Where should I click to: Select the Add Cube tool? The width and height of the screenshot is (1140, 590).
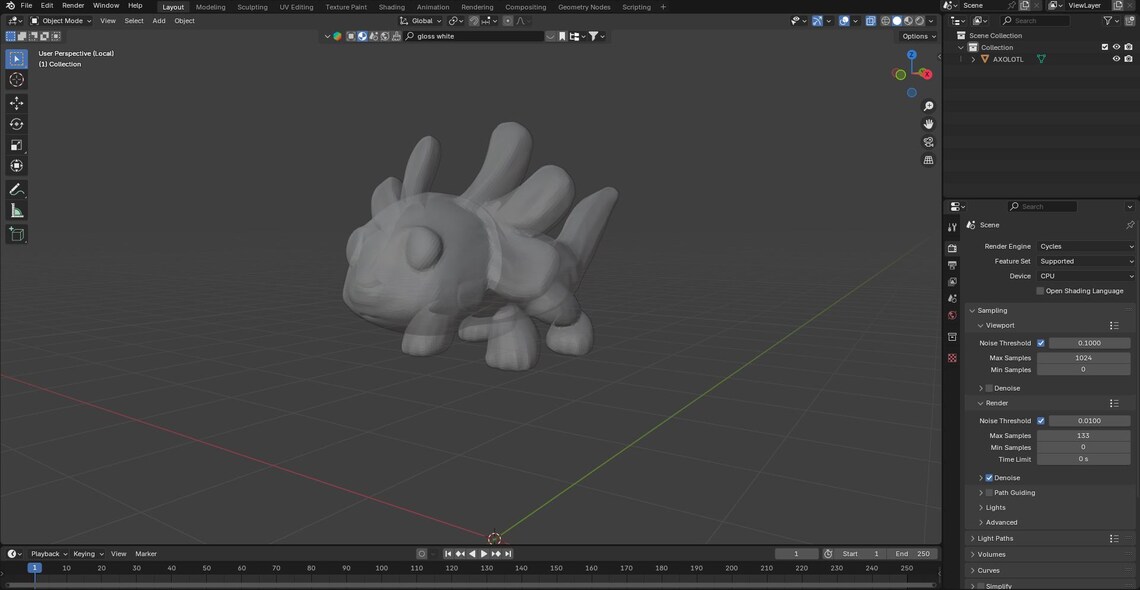[16, 234]
